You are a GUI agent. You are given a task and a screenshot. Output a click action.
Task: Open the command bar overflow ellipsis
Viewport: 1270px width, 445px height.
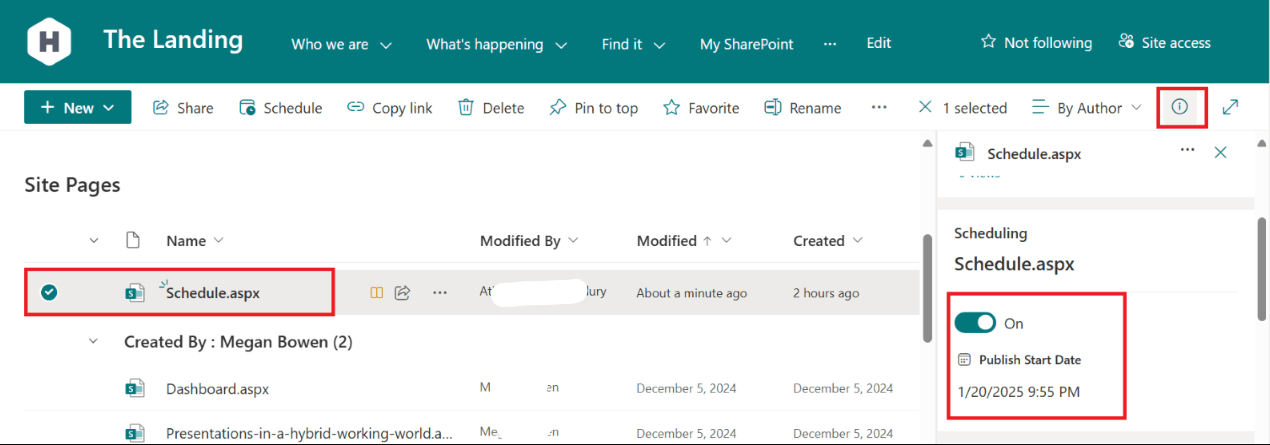click(879, 107)
